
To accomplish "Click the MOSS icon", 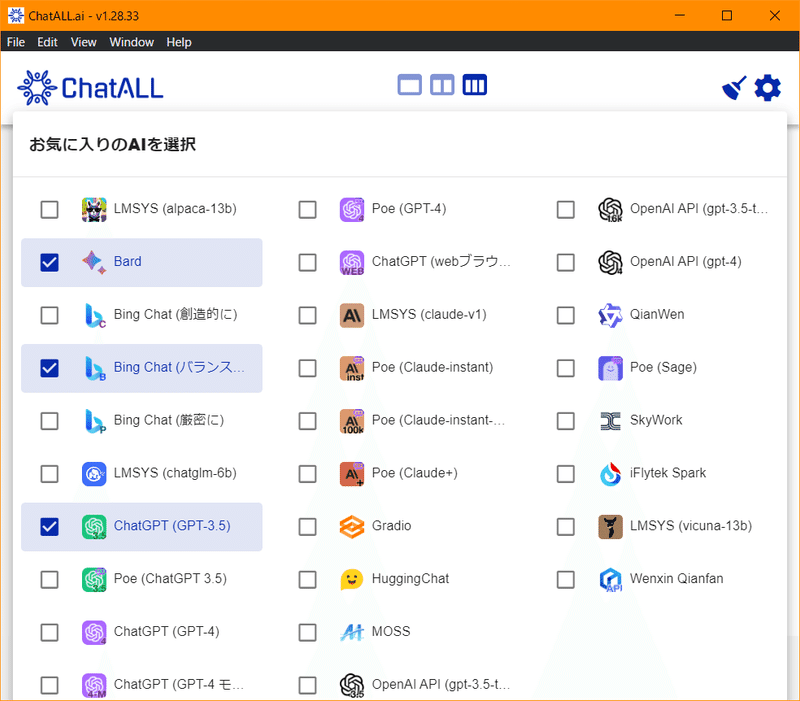I will (x=352, y=631).
